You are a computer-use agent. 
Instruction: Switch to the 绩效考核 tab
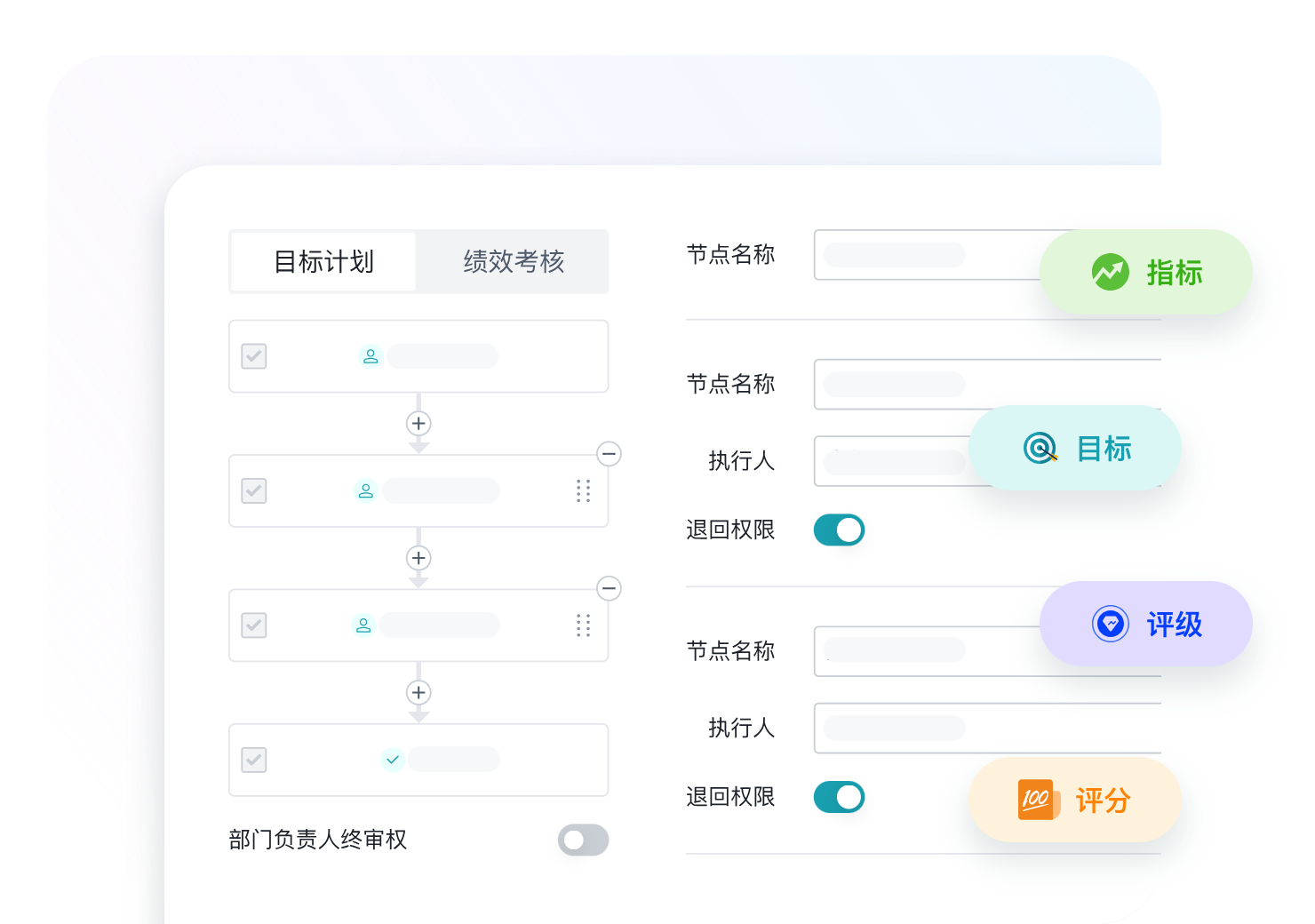tap(512, 261)
